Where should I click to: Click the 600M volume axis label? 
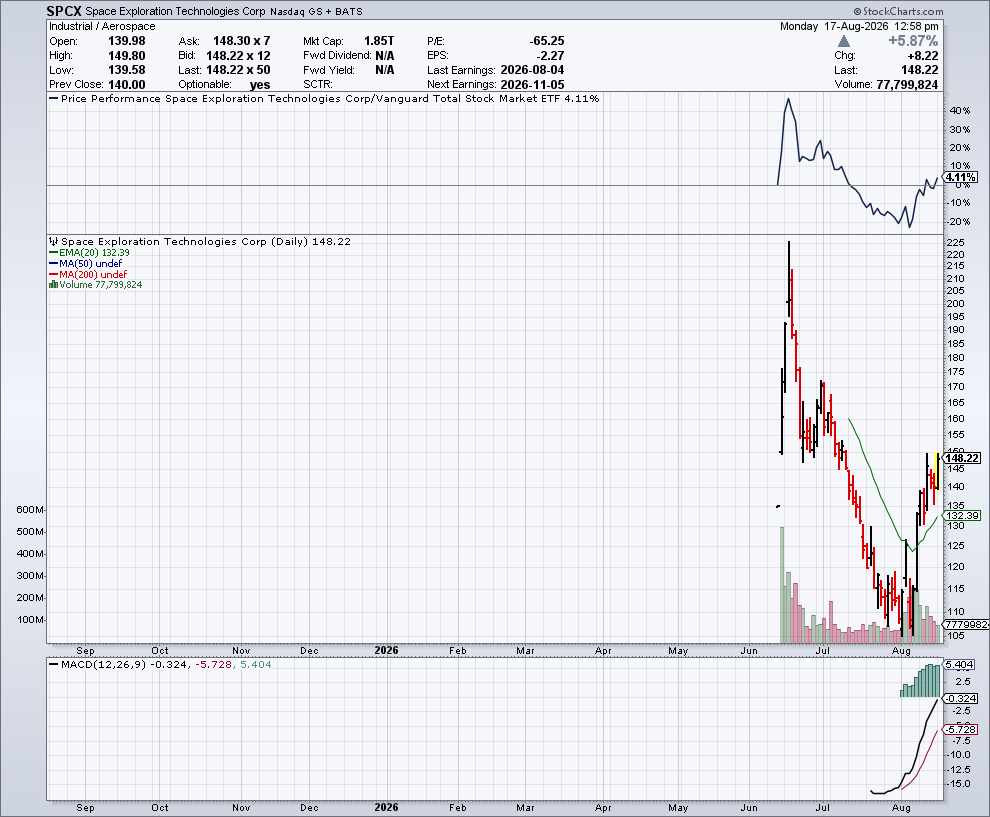[x=30, y=510]
